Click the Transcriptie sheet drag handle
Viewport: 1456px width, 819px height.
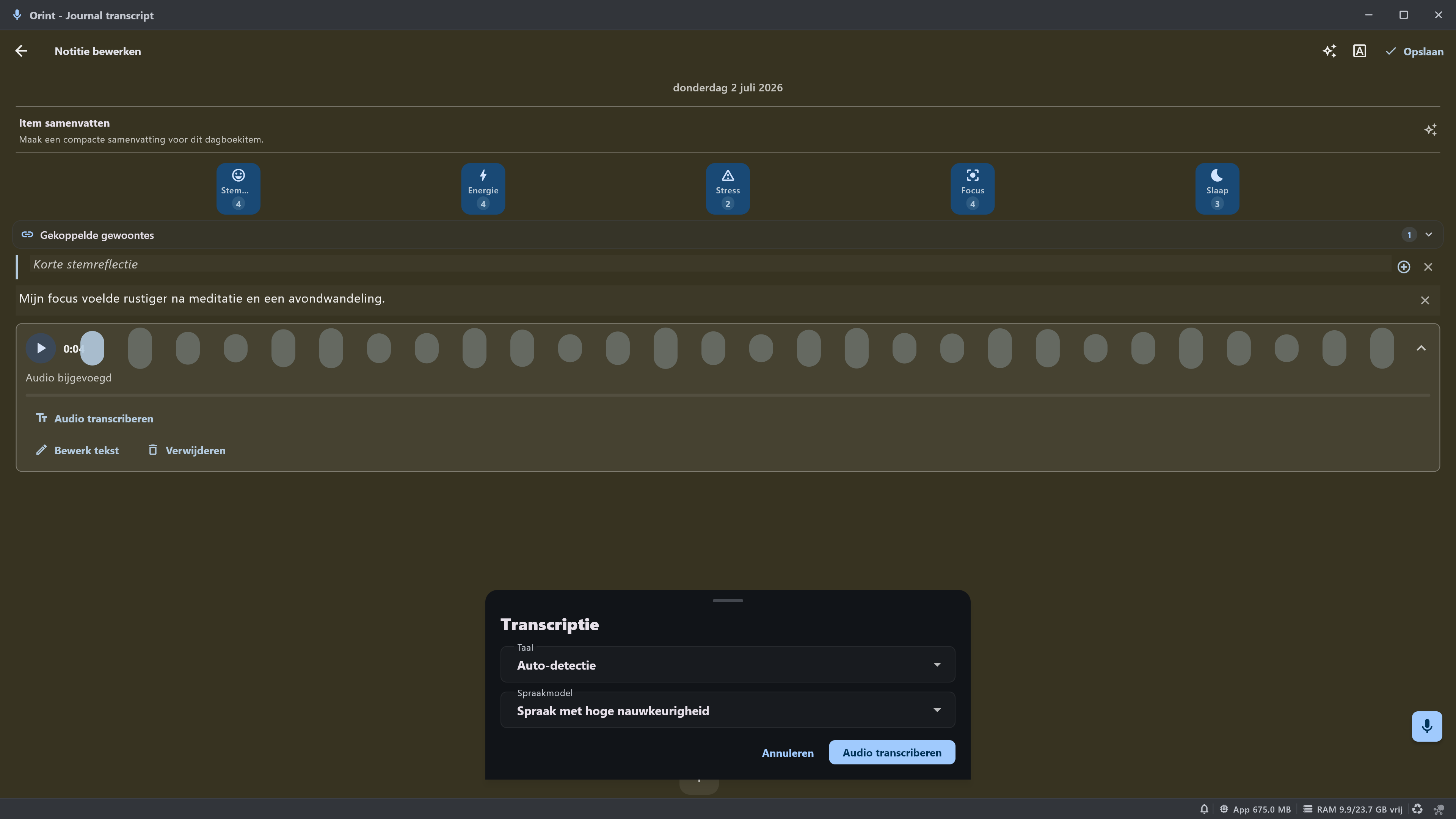tap(728, 600)
